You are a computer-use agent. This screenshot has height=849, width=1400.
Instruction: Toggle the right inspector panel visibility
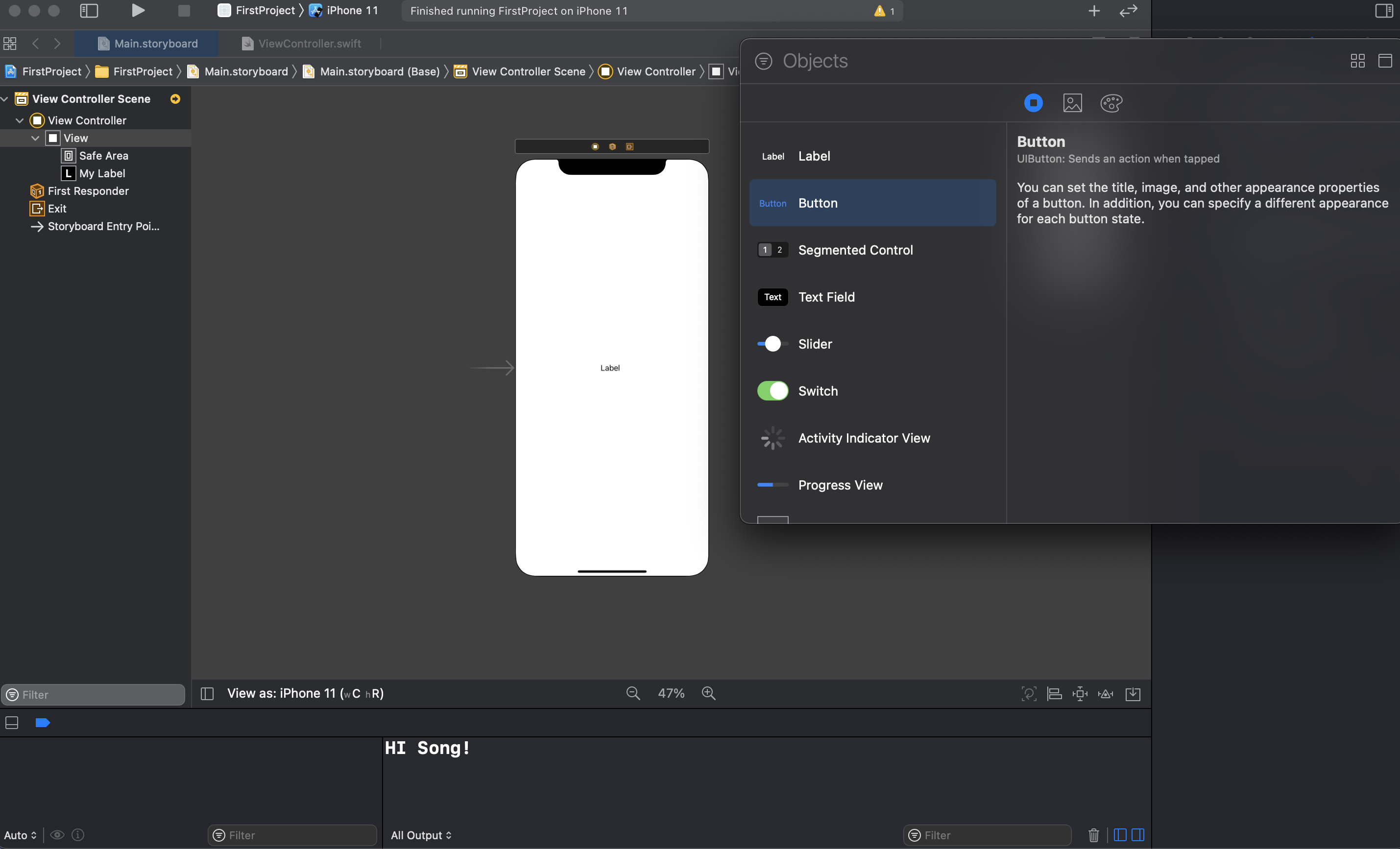pyautogui.click(x=1385, y=10)
